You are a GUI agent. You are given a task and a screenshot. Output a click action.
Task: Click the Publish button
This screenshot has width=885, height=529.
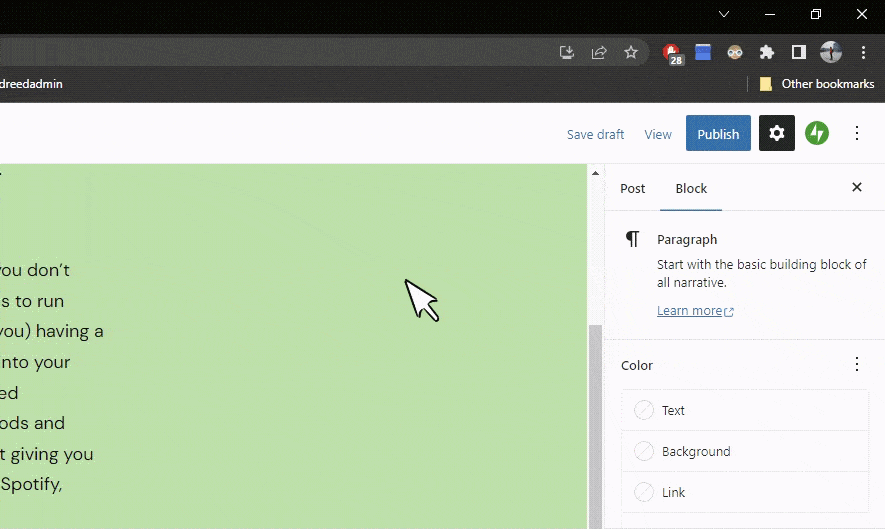point(717,134)
